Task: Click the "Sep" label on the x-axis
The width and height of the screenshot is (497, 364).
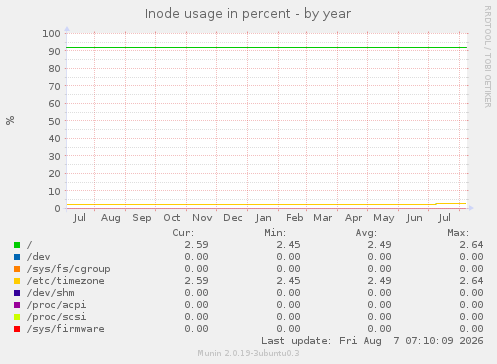Action: tap(142, 218)
